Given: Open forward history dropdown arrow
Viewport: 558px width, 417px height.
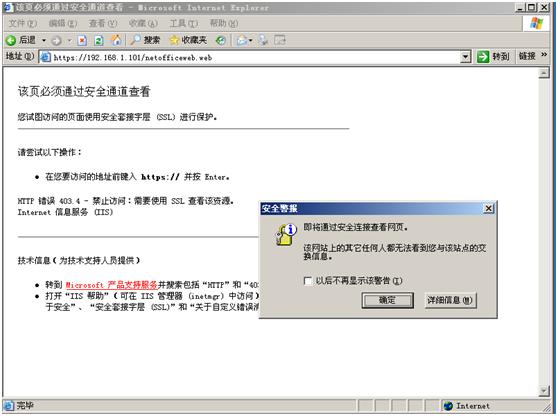Looking at the screenshot, I should [69, 41].
